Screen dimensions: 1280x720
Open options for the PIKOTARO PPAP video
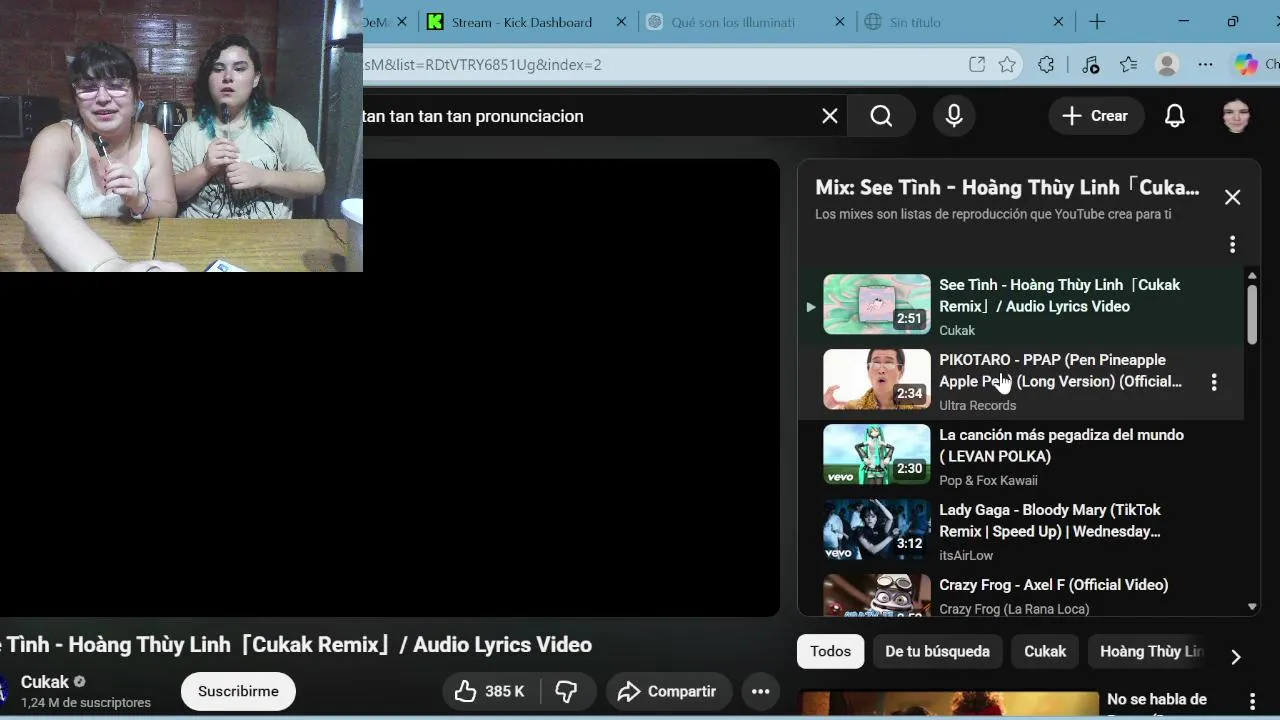1214,382
